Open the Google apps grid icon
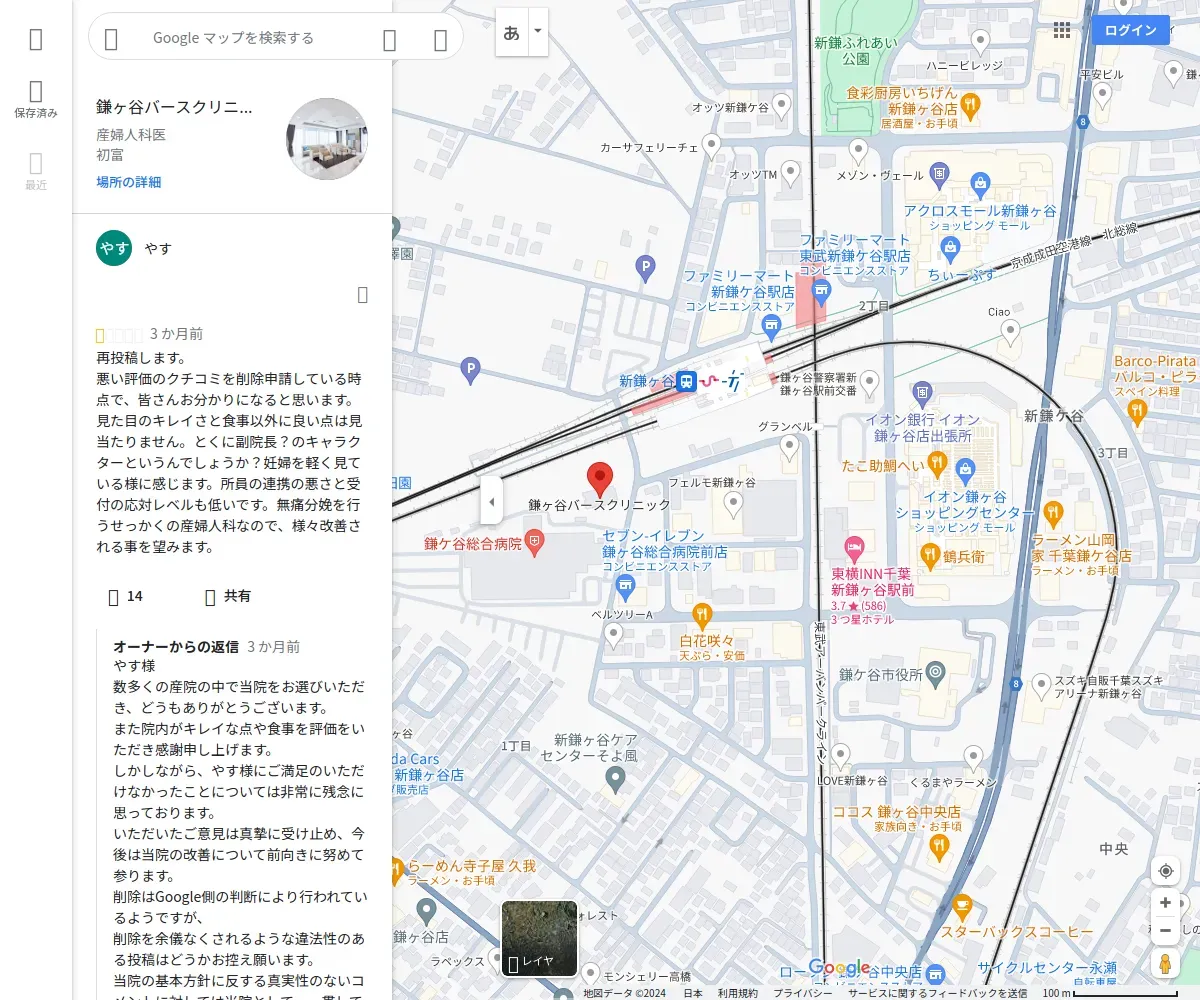The height and width of the screenshot is (1000, 1200). (x=1062, y=30)
